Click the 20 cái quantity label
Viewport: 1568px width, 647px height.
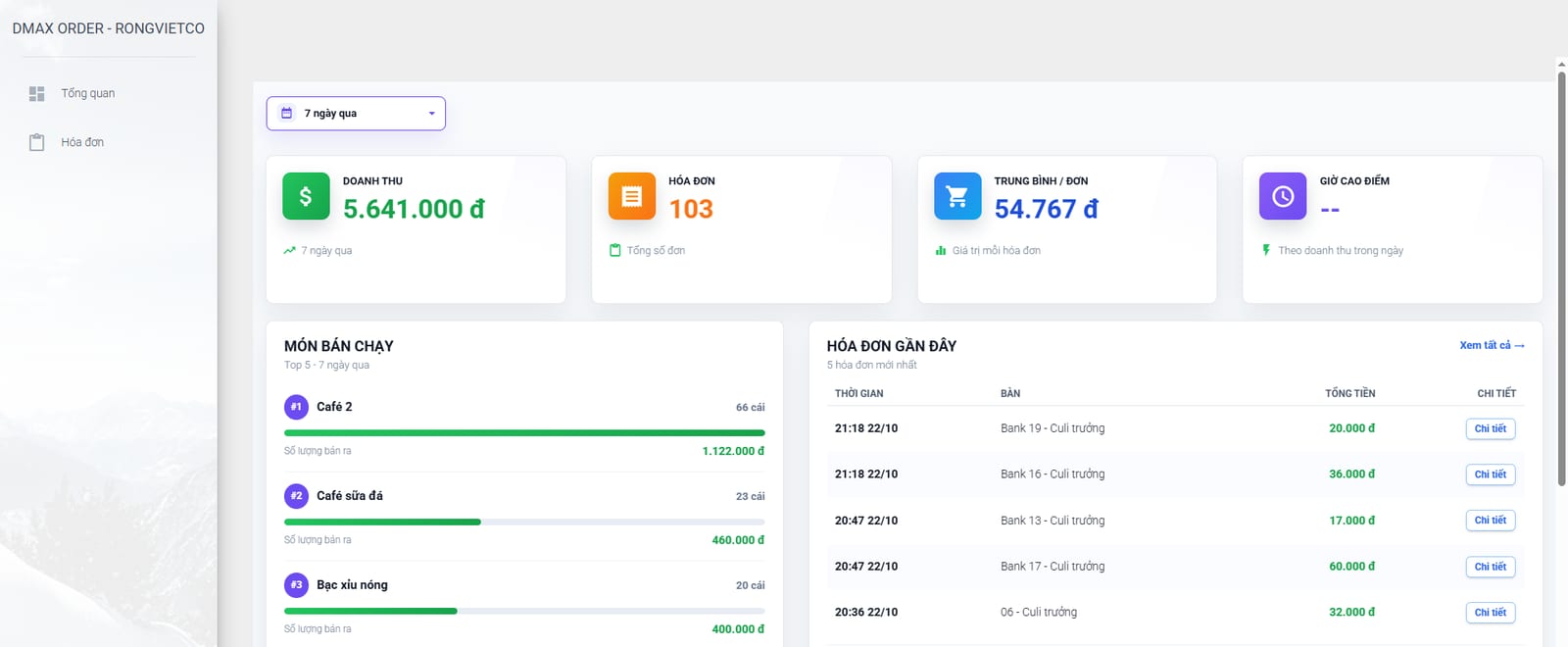tap(751, 586)
